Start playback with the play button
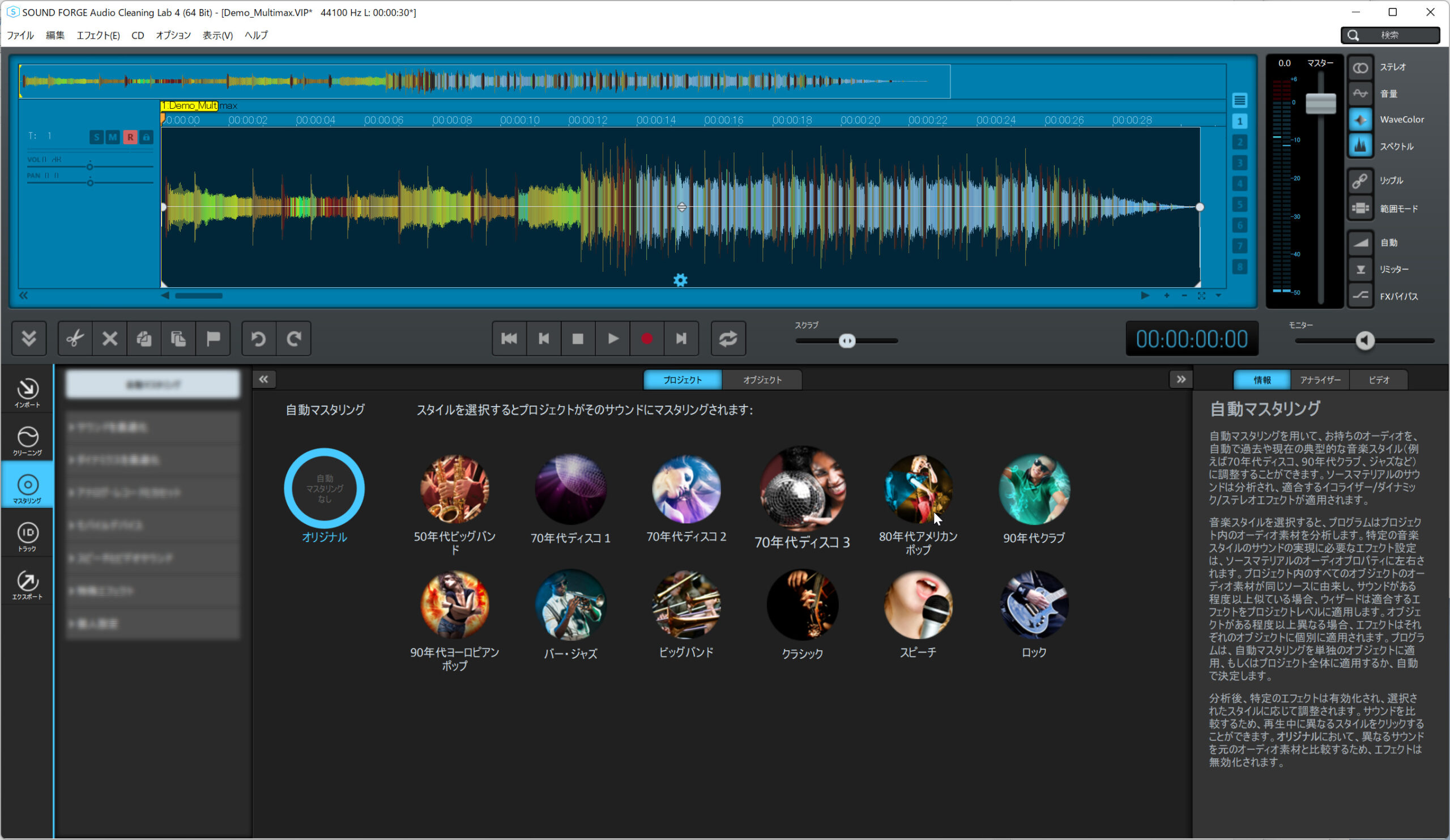This screenshot has height=840, width=1450. pos(613,338)
